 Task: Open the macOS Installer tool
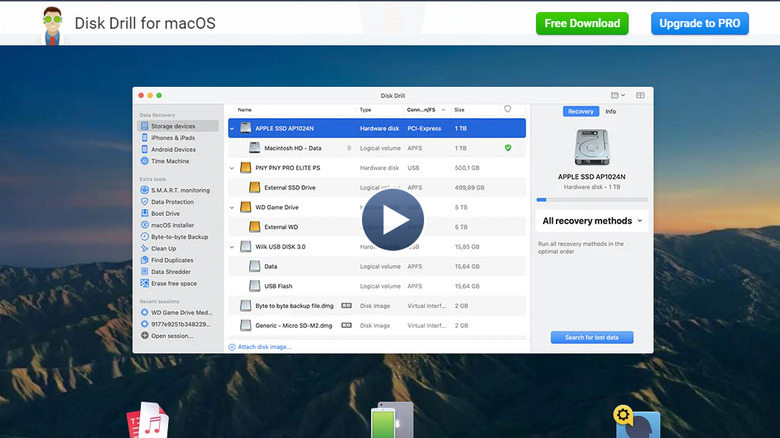pos(172,225)
